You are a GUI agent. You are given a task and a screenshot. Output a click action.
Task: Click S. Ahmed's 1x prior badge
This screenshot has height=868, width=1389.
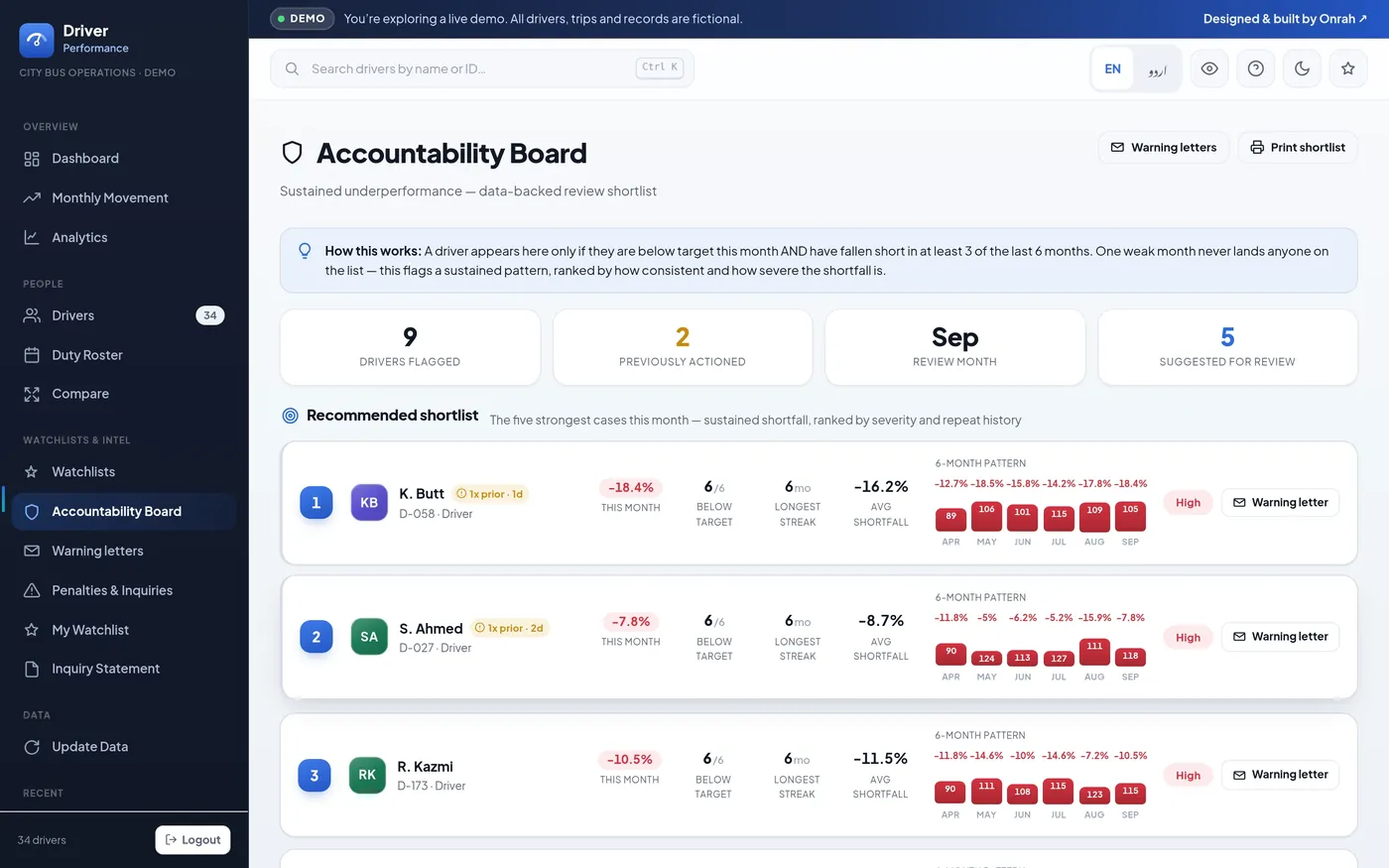[510, 628]
